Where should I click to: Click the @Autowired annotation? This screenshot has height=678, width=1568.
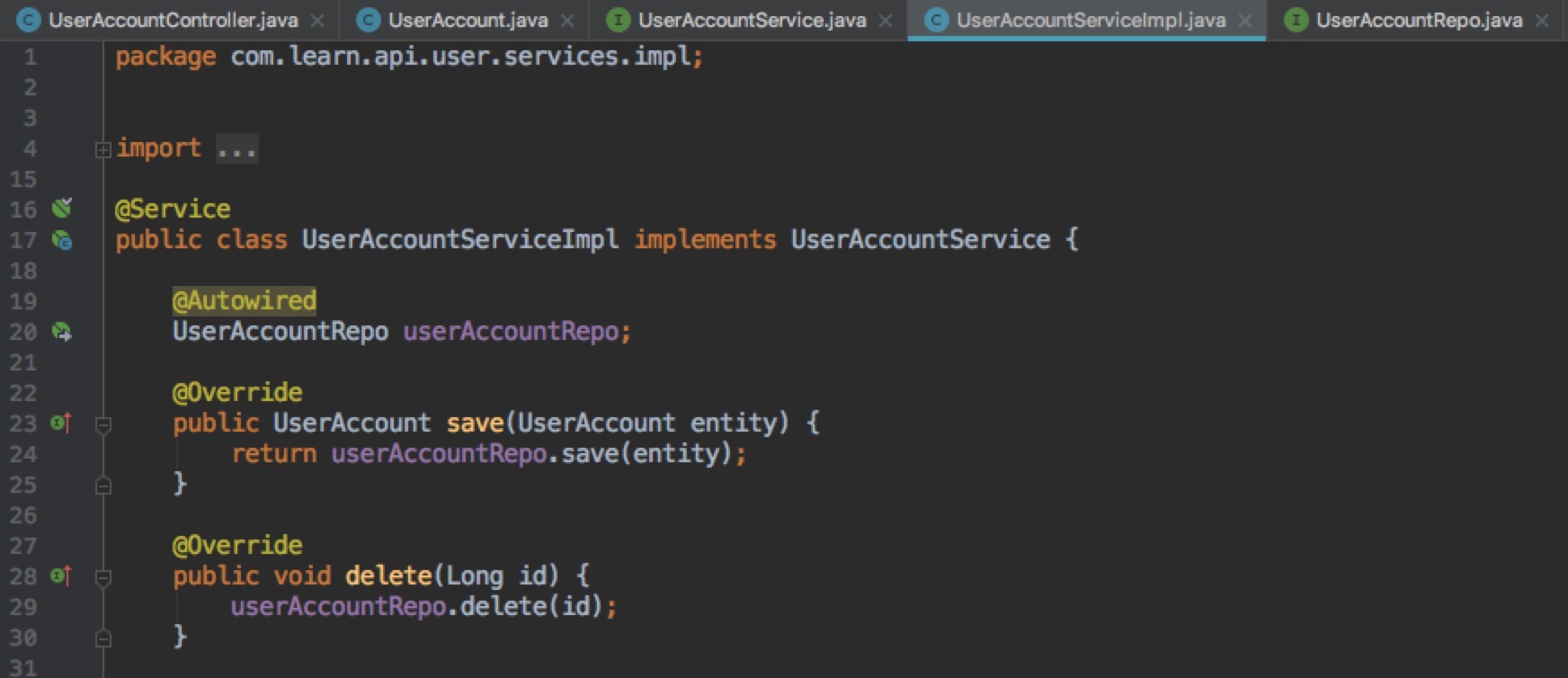245,301
